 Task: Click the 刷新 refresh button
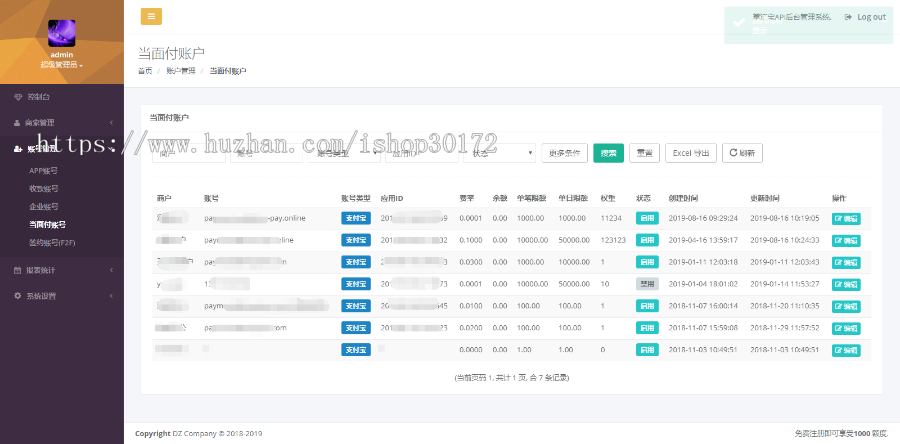click(x=742, y=153)
